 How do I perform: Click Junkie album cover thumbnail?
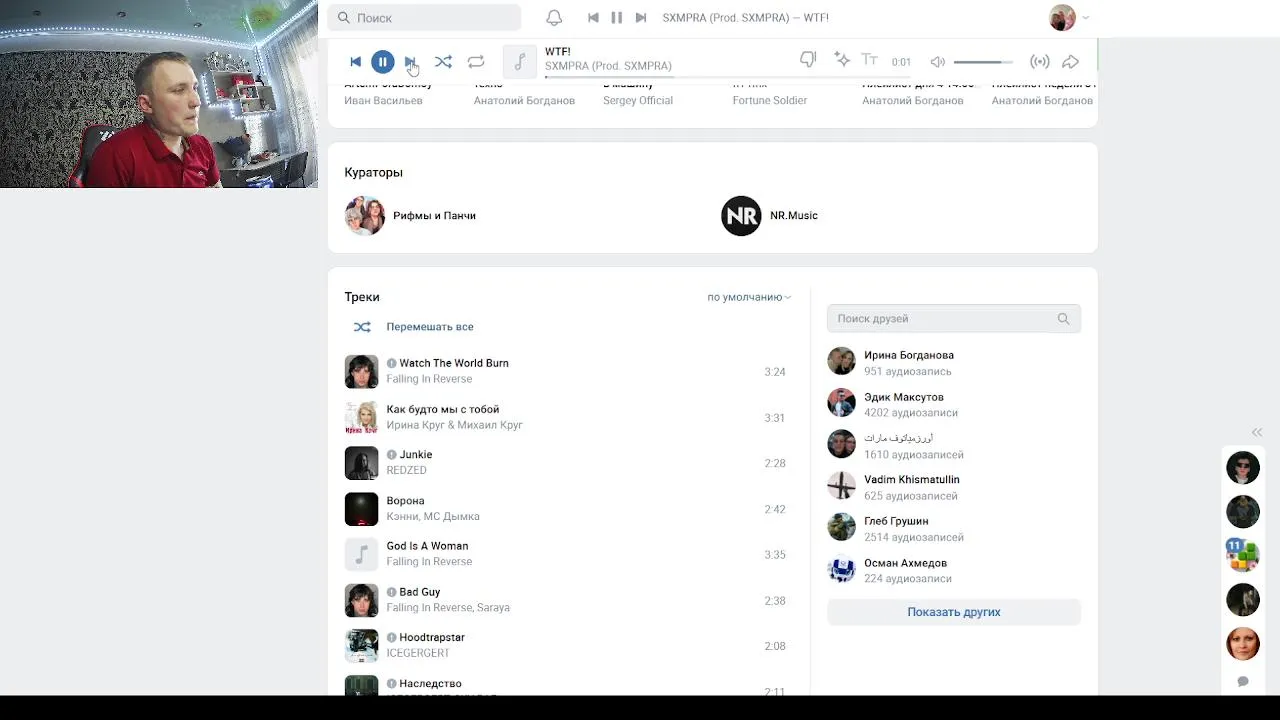click(x=362, y=463)
